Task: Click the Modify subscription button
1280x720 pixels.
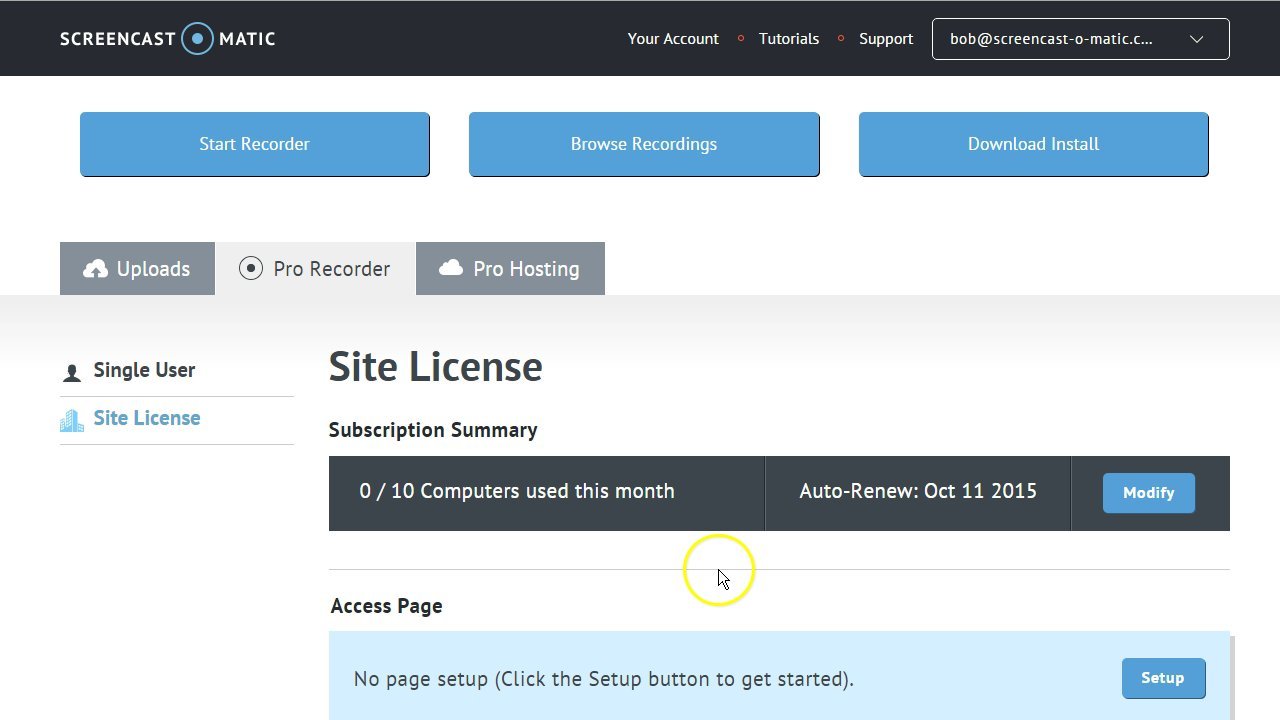Action: click(x=1149, y=493)
